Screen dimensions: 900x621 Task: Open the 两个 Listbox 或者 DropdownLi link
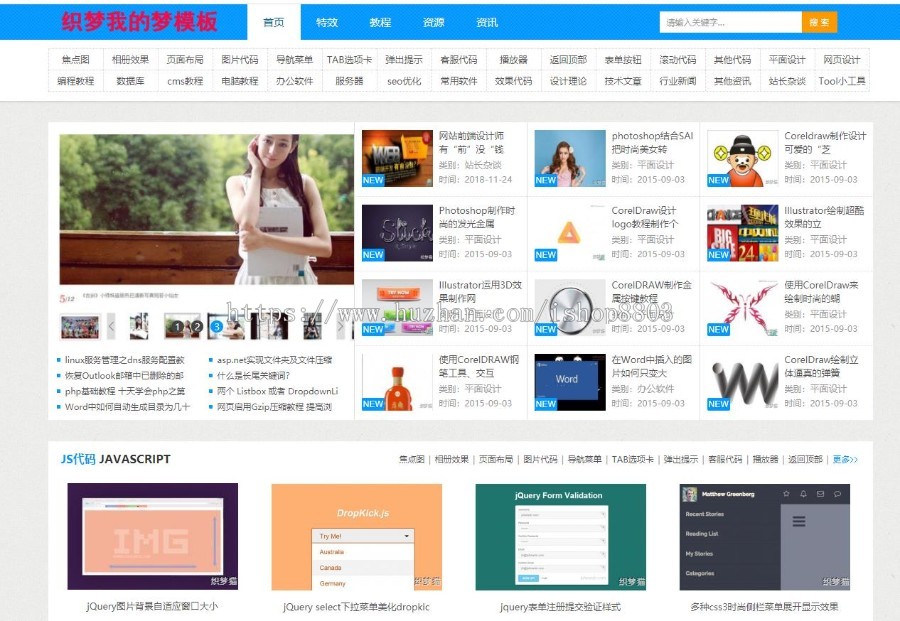pos(277,391)
